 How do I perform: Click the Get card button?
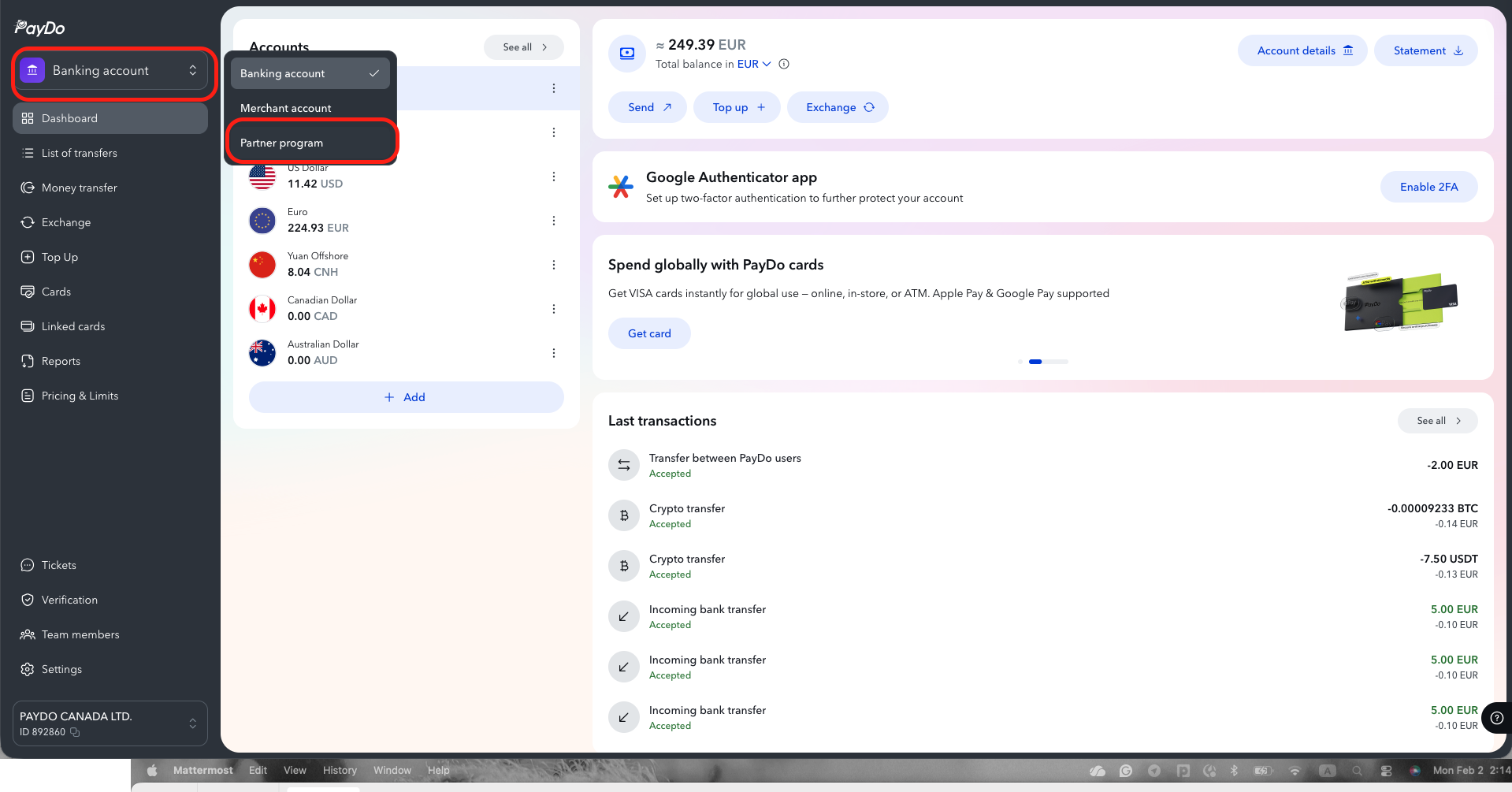pos(649,333)
